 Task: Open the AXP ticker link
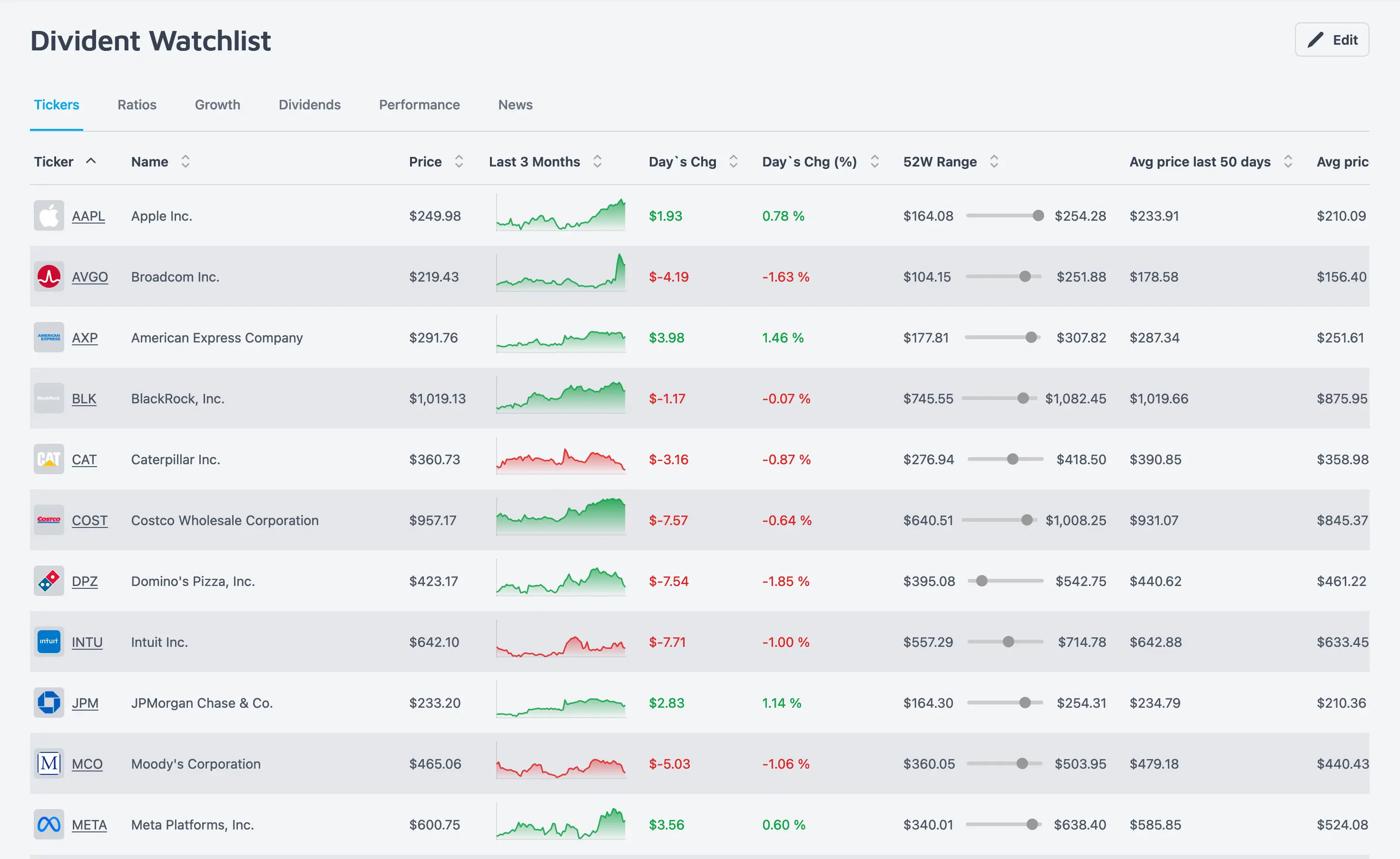[x=85, y=338]
